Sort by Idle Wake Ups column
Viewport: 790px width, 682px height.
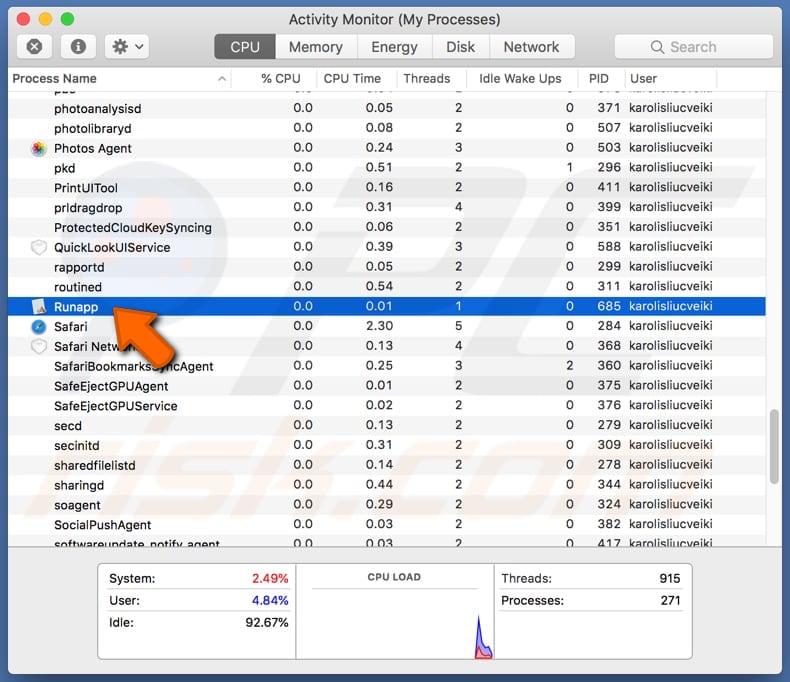coord(521,79)
